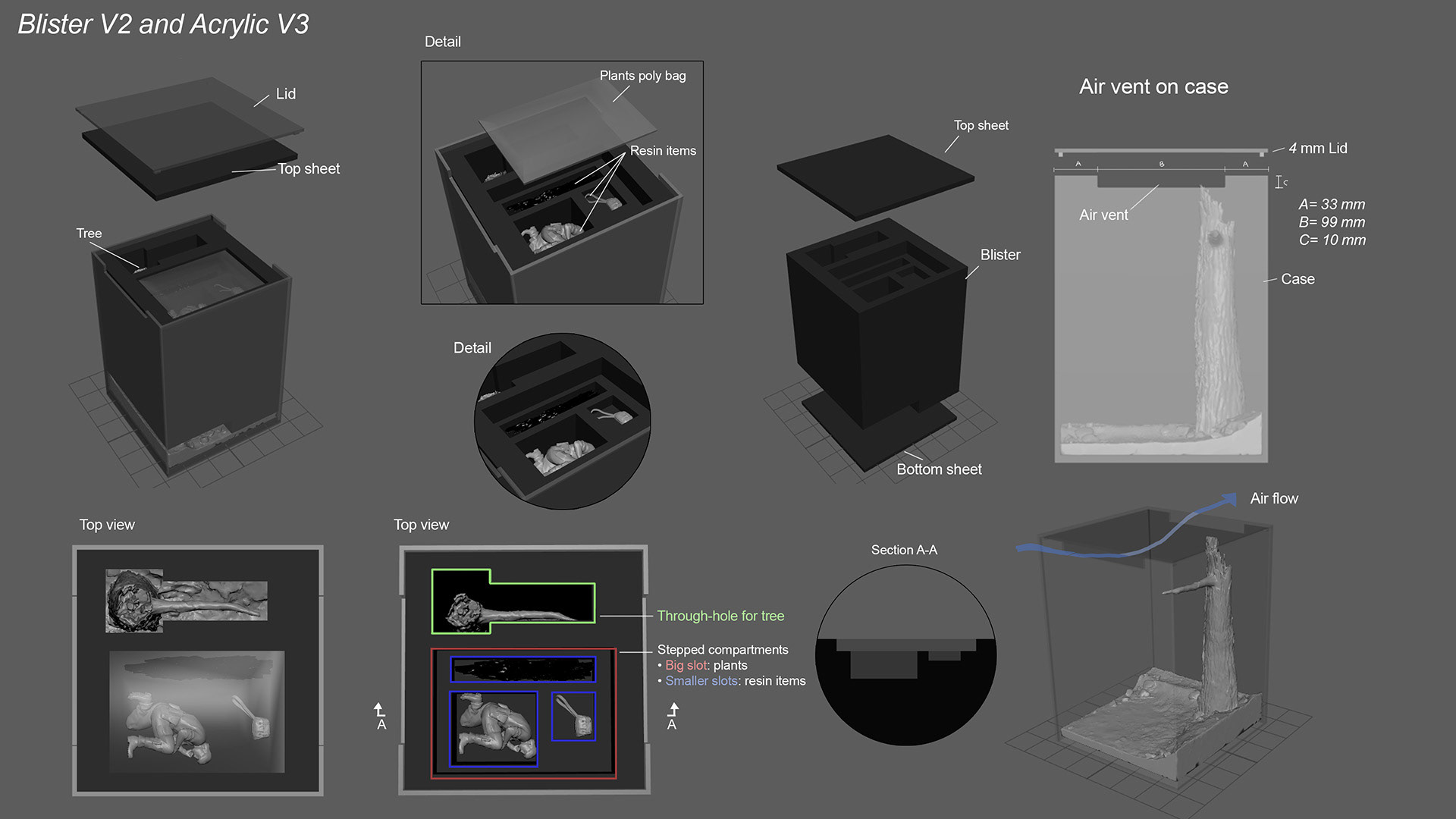Click the 'Air vent on case' heading
This screenshot has height=819, width=1456.
tap(1153, 86)
